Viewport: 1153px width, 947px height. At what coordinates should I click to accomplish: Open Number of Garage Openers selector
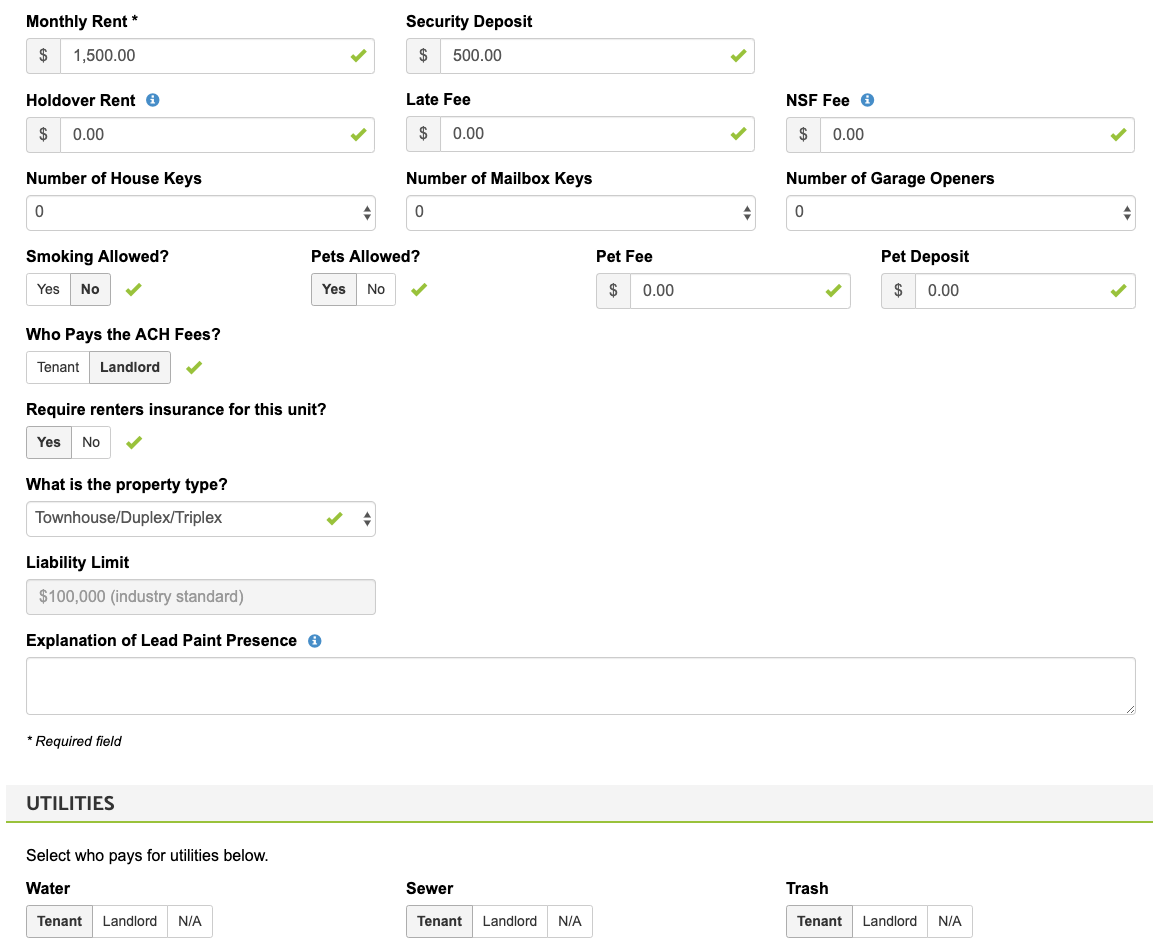(960, 212)
